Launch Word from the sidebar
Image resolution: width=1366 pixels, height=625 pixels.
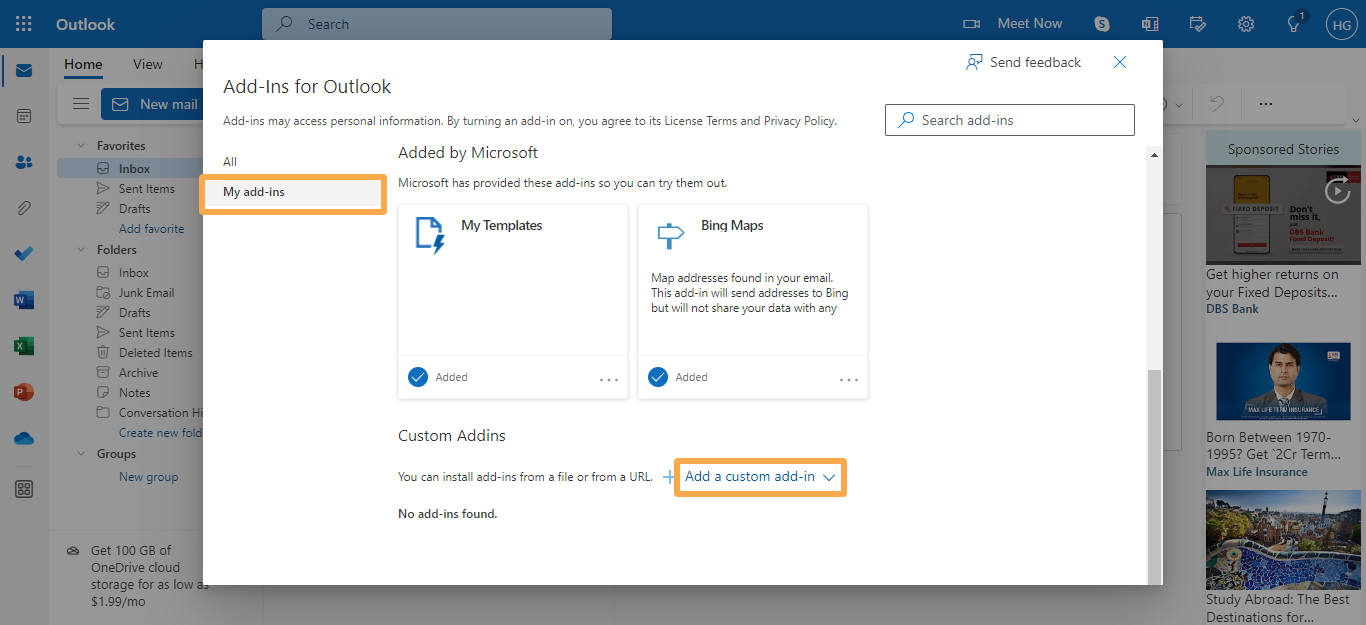tap(24, 300)
